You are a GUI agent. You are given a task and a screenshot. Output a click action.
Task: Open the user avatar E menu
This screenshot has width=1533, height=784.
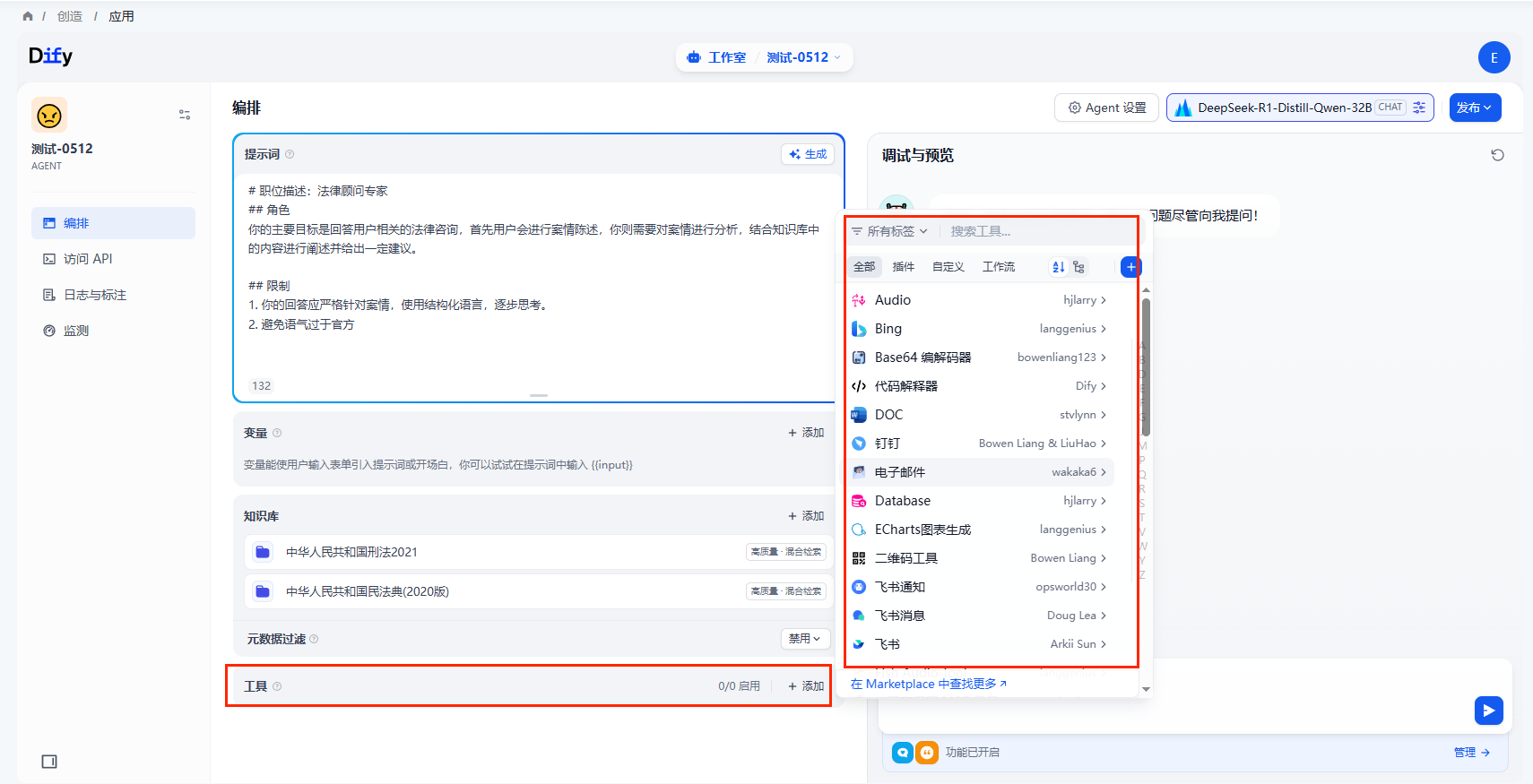1494,57
